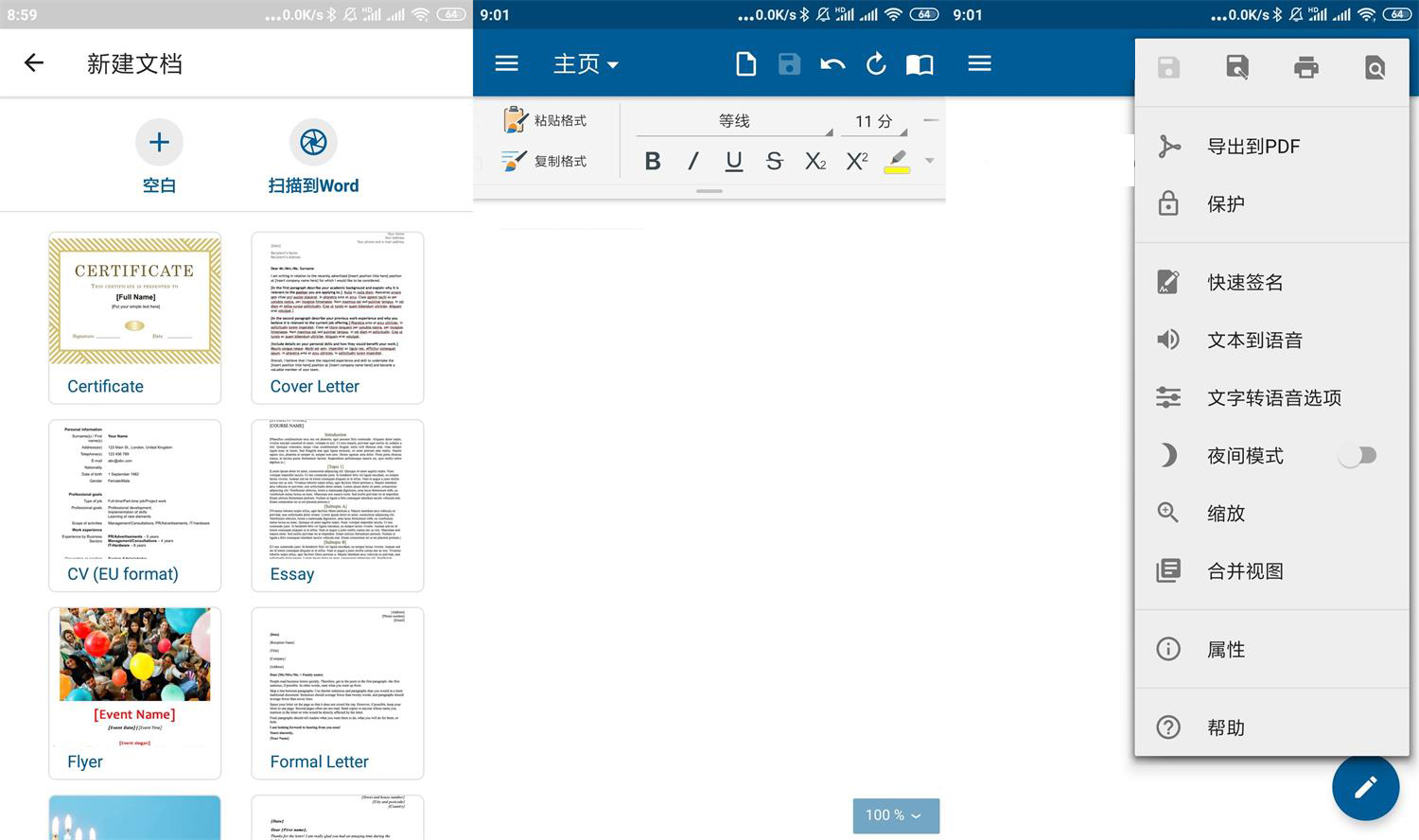1419x840 pixels.
Task: Tap the floating pencil edit button
Action: (x=1365, y=786)
